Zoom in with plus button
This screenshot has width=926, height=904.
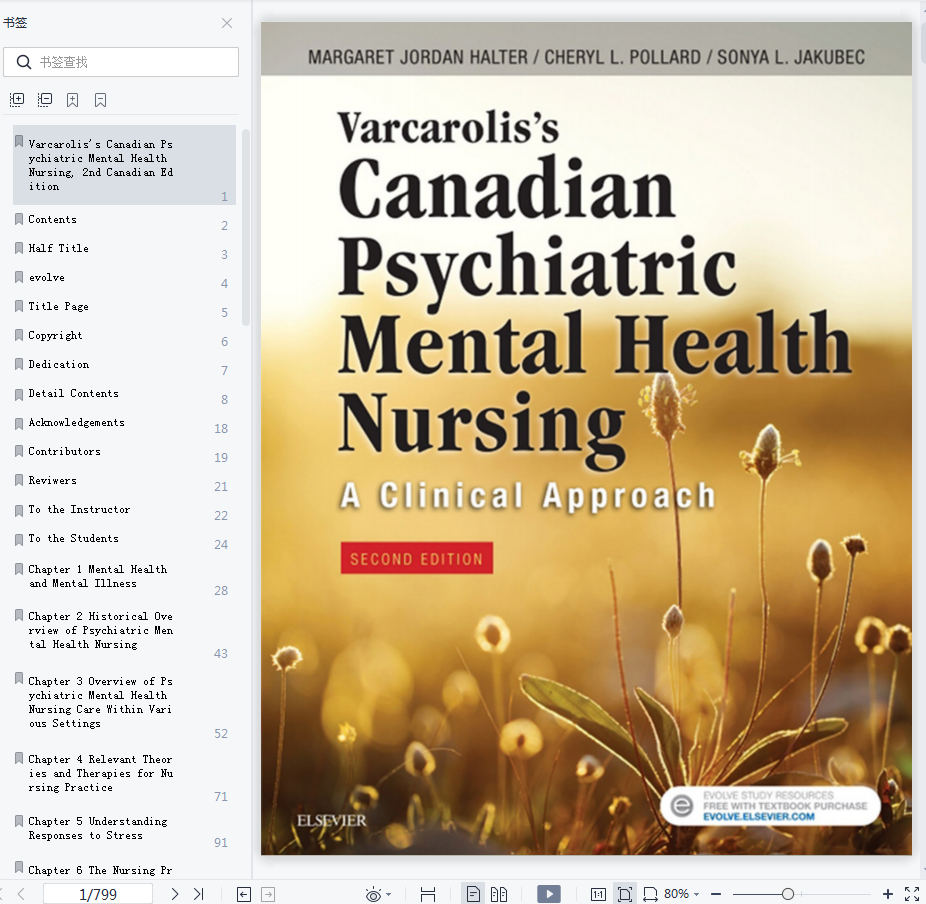click(x=887, y=895)
